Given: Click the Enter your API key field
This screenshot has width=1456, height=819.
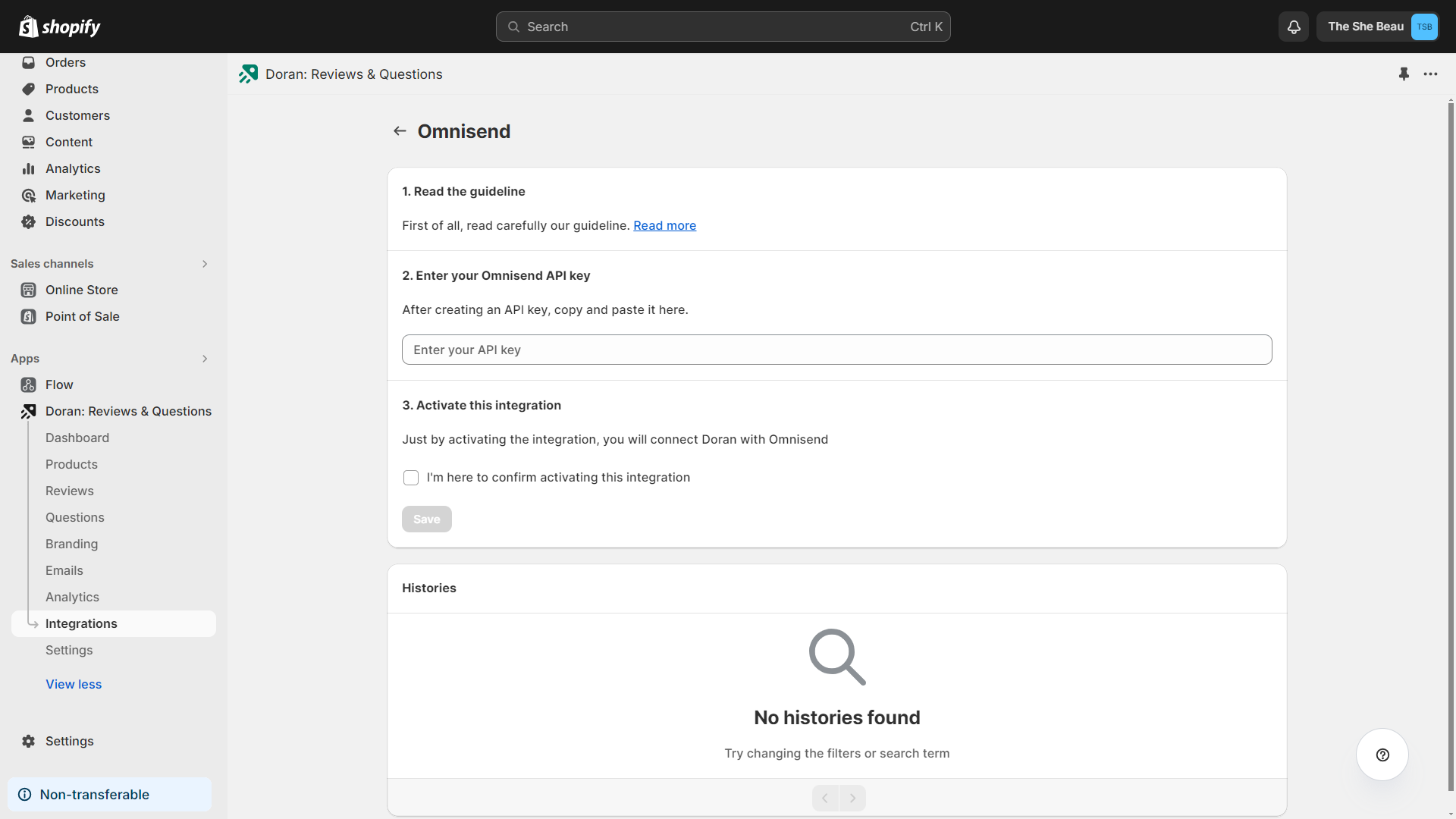Looking at the screenshot, I should (x=836, y=350).
